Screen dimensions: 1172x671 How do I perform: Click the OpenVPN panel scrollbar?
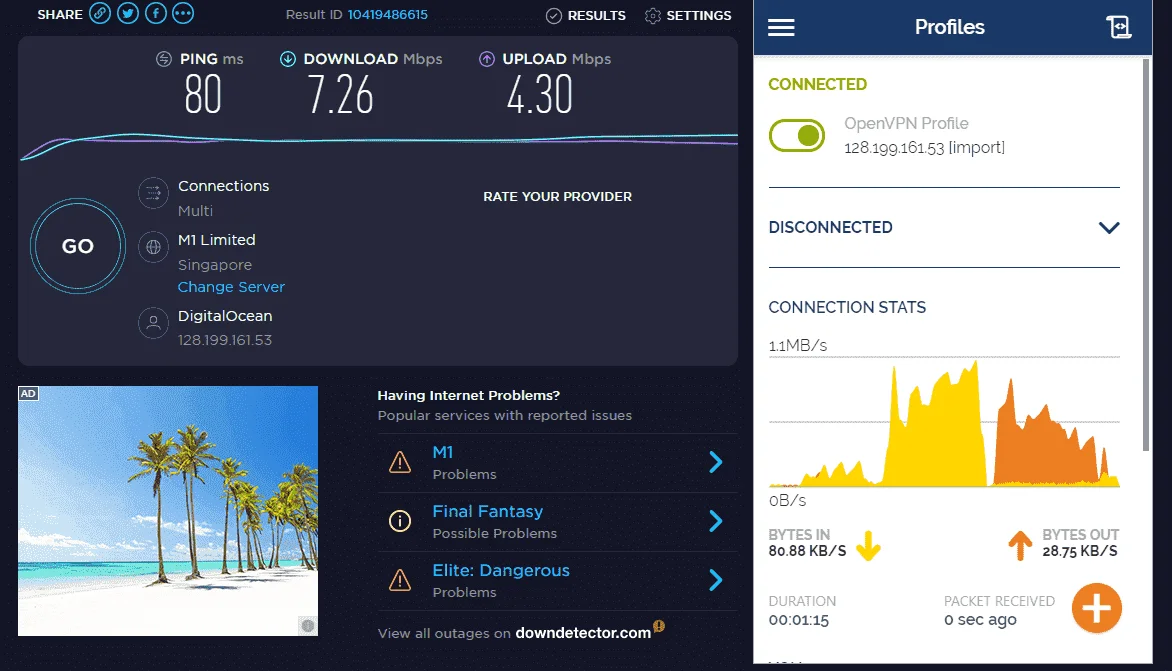[x=1146, y=254]
